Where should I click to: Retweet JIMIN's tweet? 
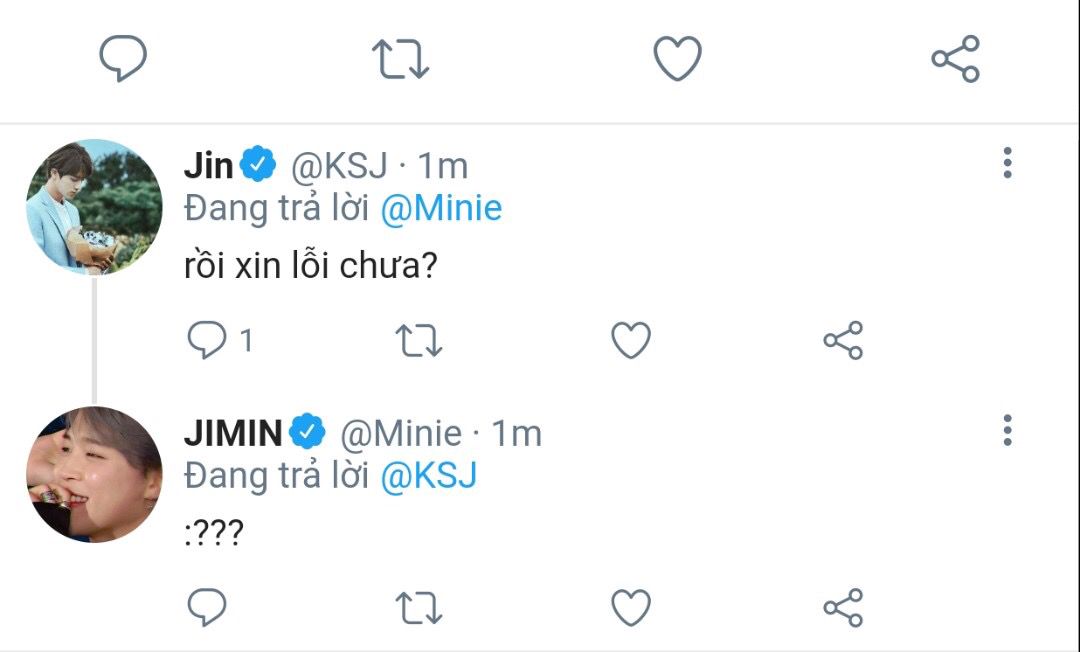click(x=420, y=607)
